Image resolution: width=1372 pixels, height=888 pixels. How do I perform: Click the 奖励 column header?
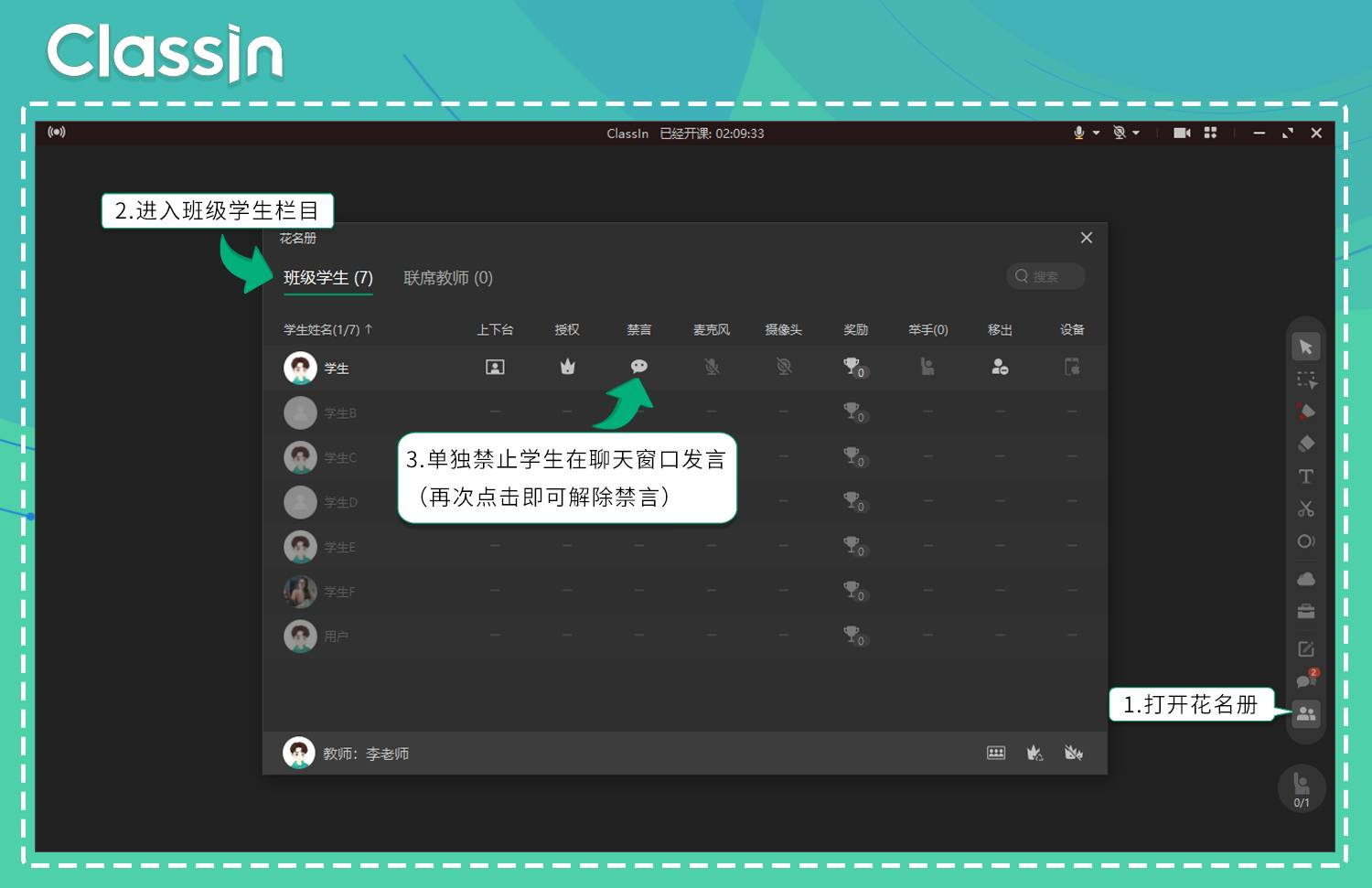855,329
